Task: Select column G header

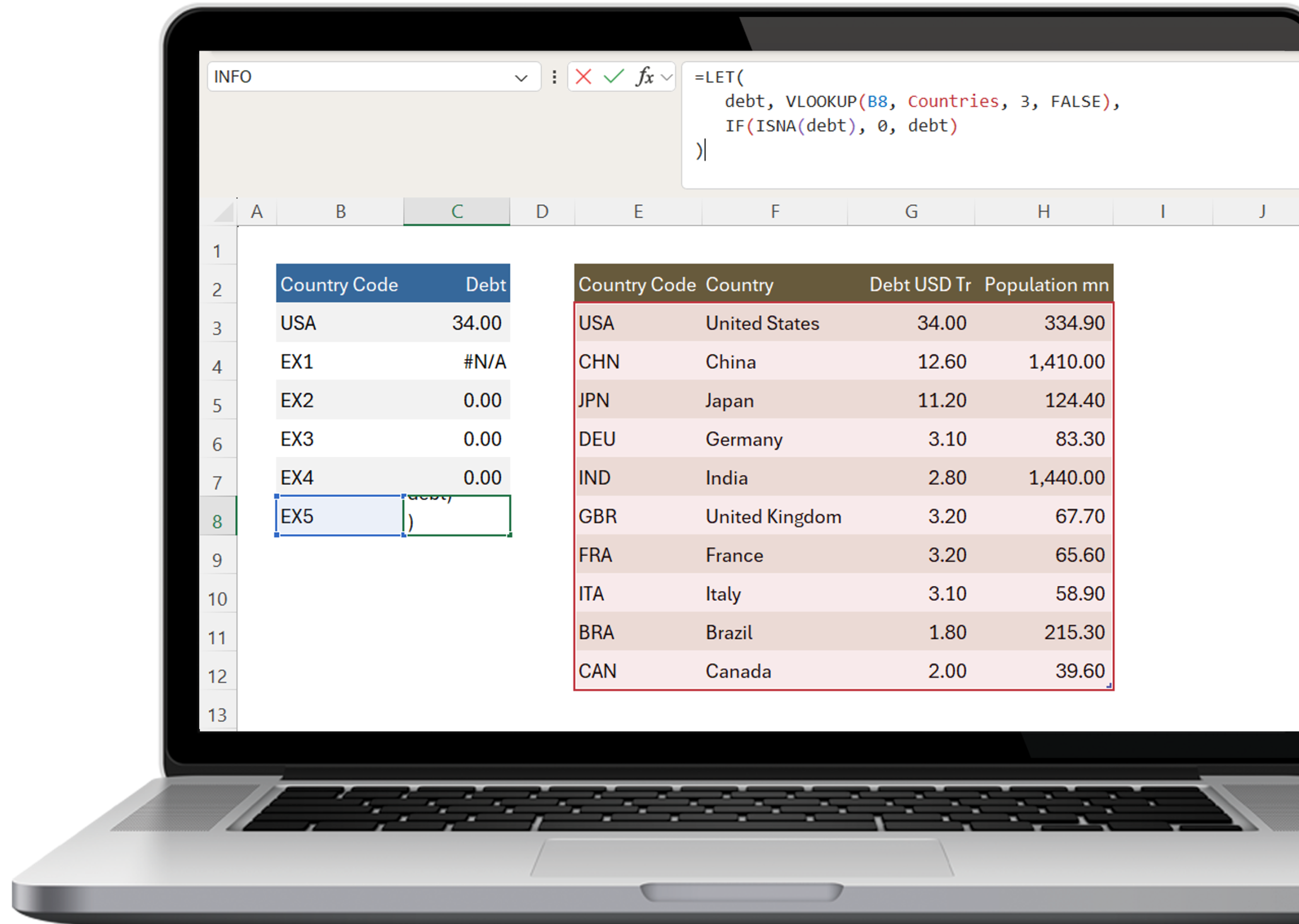Action: [x=911, y=212]
